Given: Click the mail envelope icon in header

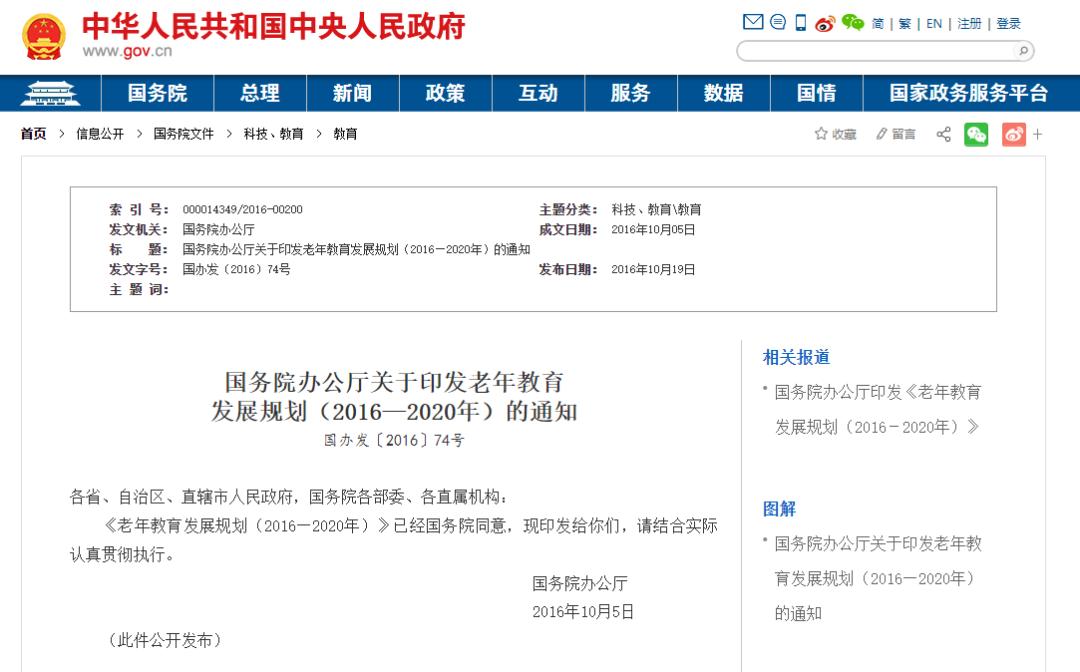Looking at the screenshot, I should [x=753, y=23].
